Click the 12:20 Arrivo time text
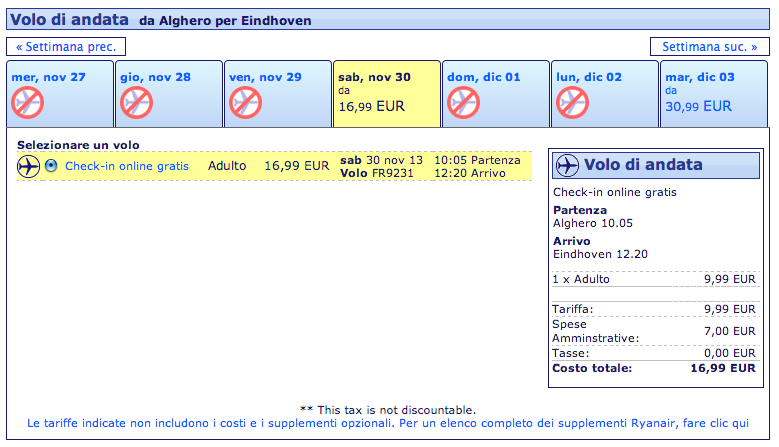This screenshot has height=447, width=779. [x=470, y=173]
